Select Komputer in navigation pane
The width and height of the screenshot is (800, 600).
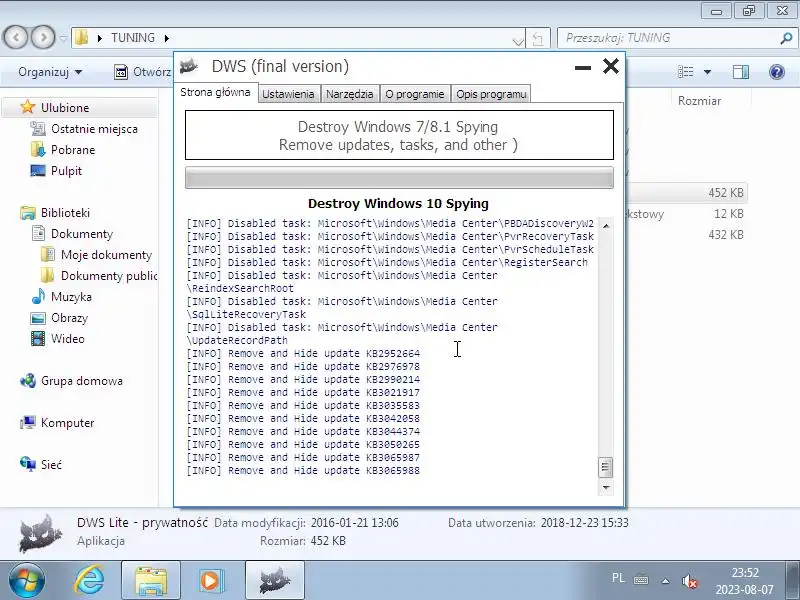pyautogui.click(x=67, y=423)
